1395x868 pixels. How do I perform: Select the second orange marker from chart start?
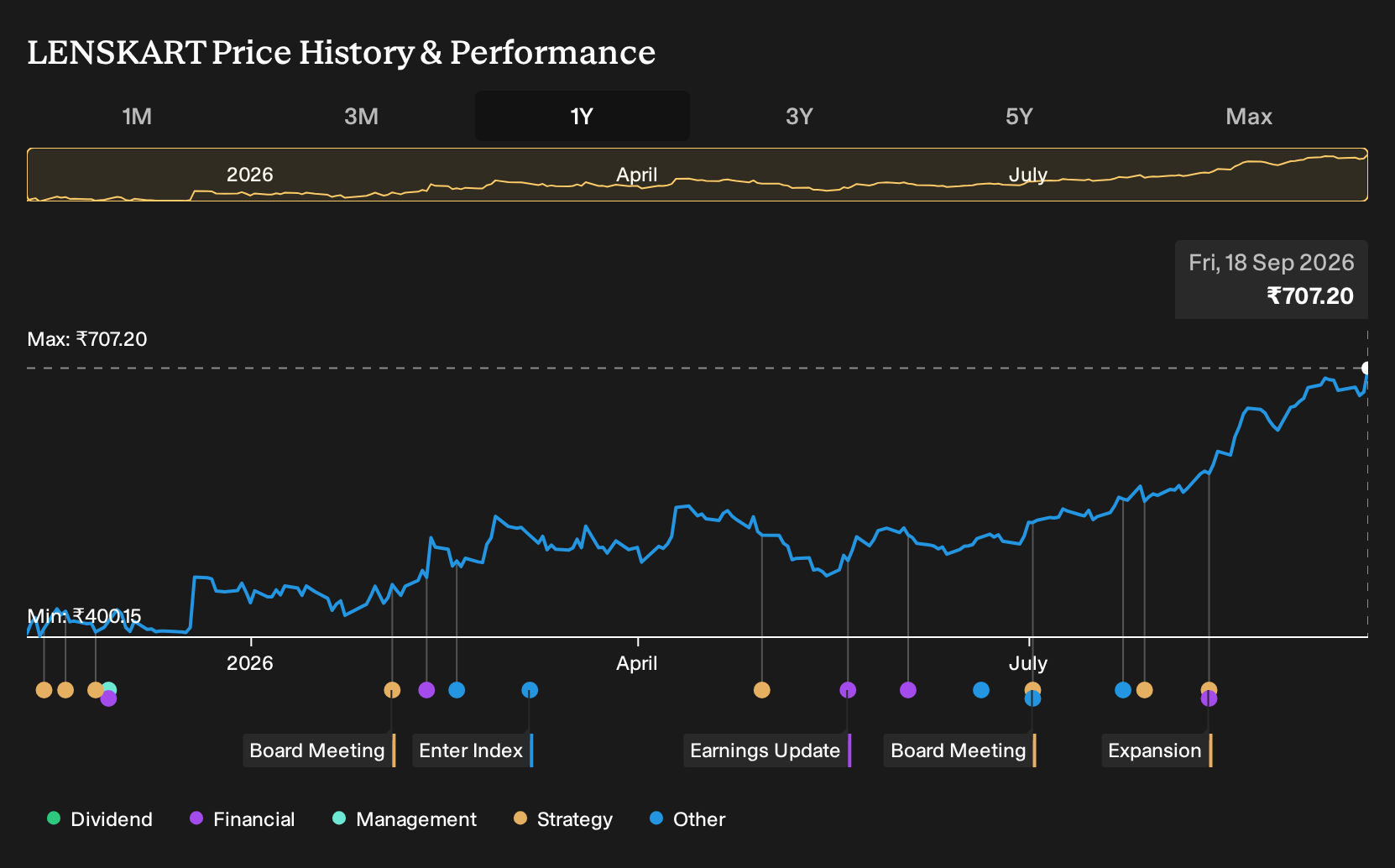(65, 690)
